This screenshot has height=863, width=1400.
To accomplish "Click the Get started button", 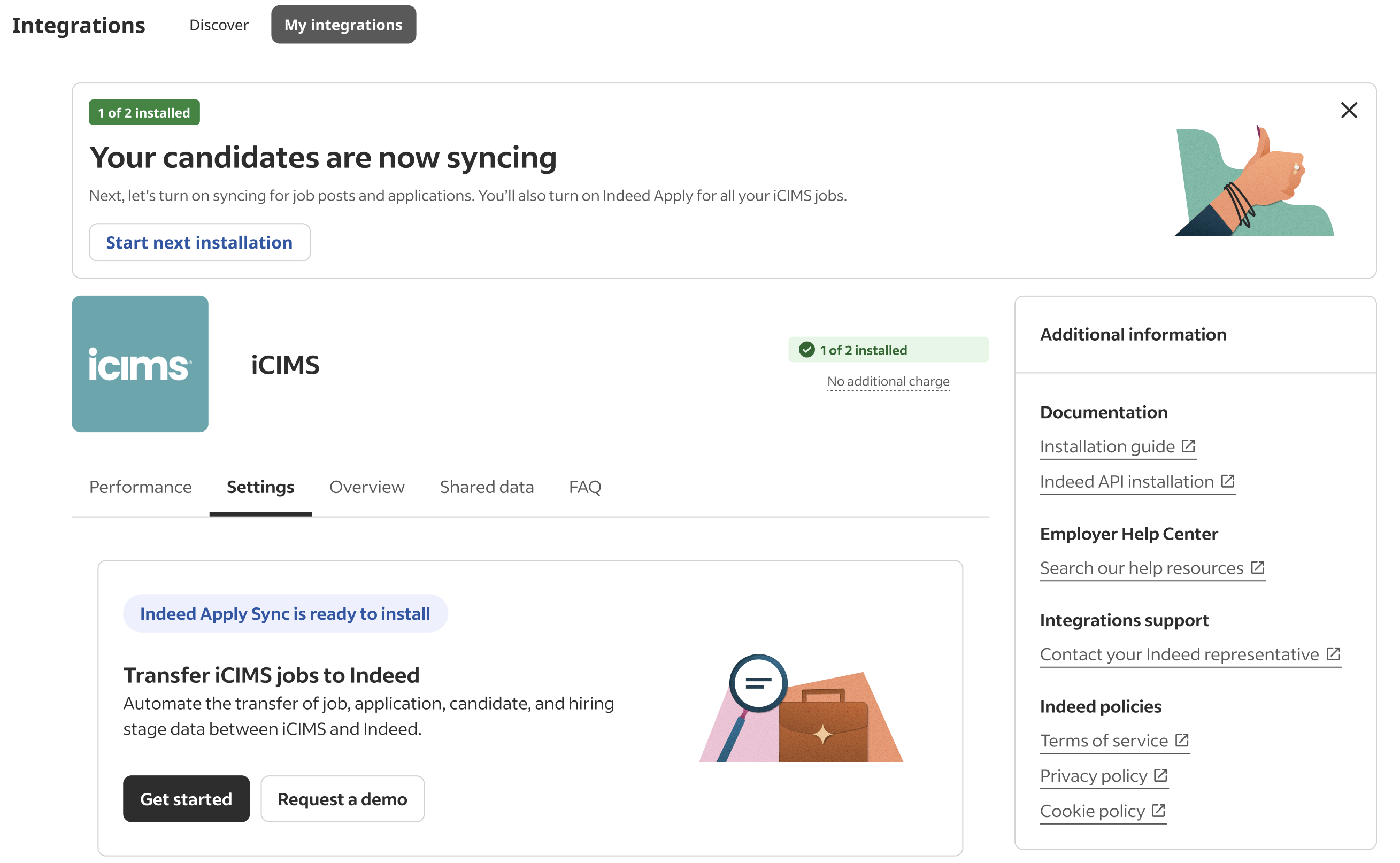I will click(187, 799).
